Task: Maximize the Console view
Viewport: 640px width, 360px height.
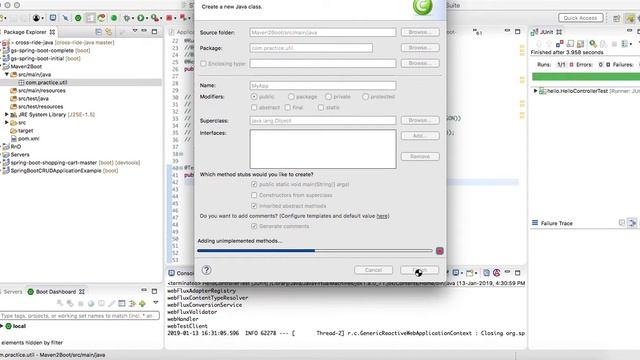Action: [x=518, y=272]
